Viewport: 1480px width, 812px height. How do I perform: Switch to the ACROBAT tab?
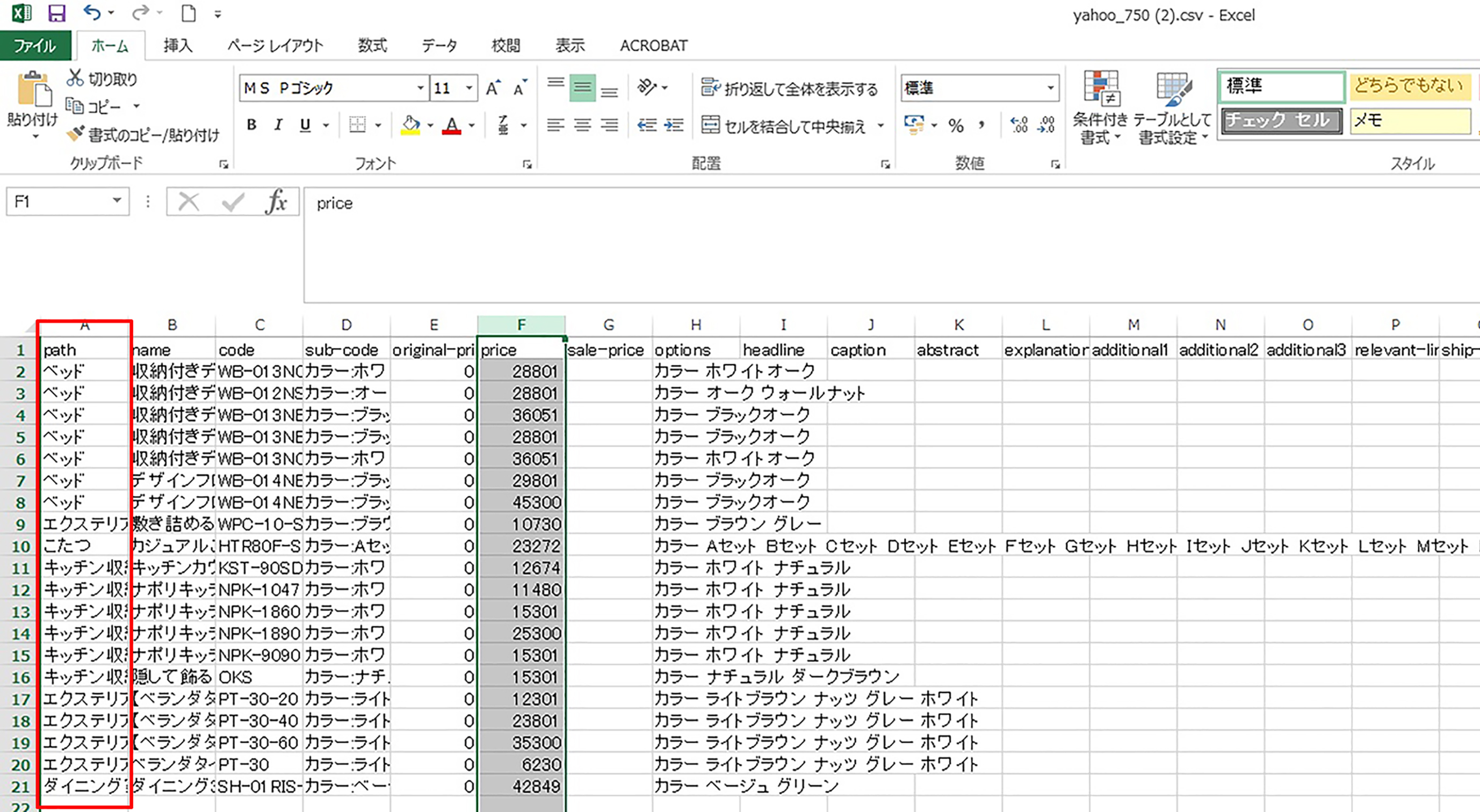pyautogui.click(x=653, y=45)
